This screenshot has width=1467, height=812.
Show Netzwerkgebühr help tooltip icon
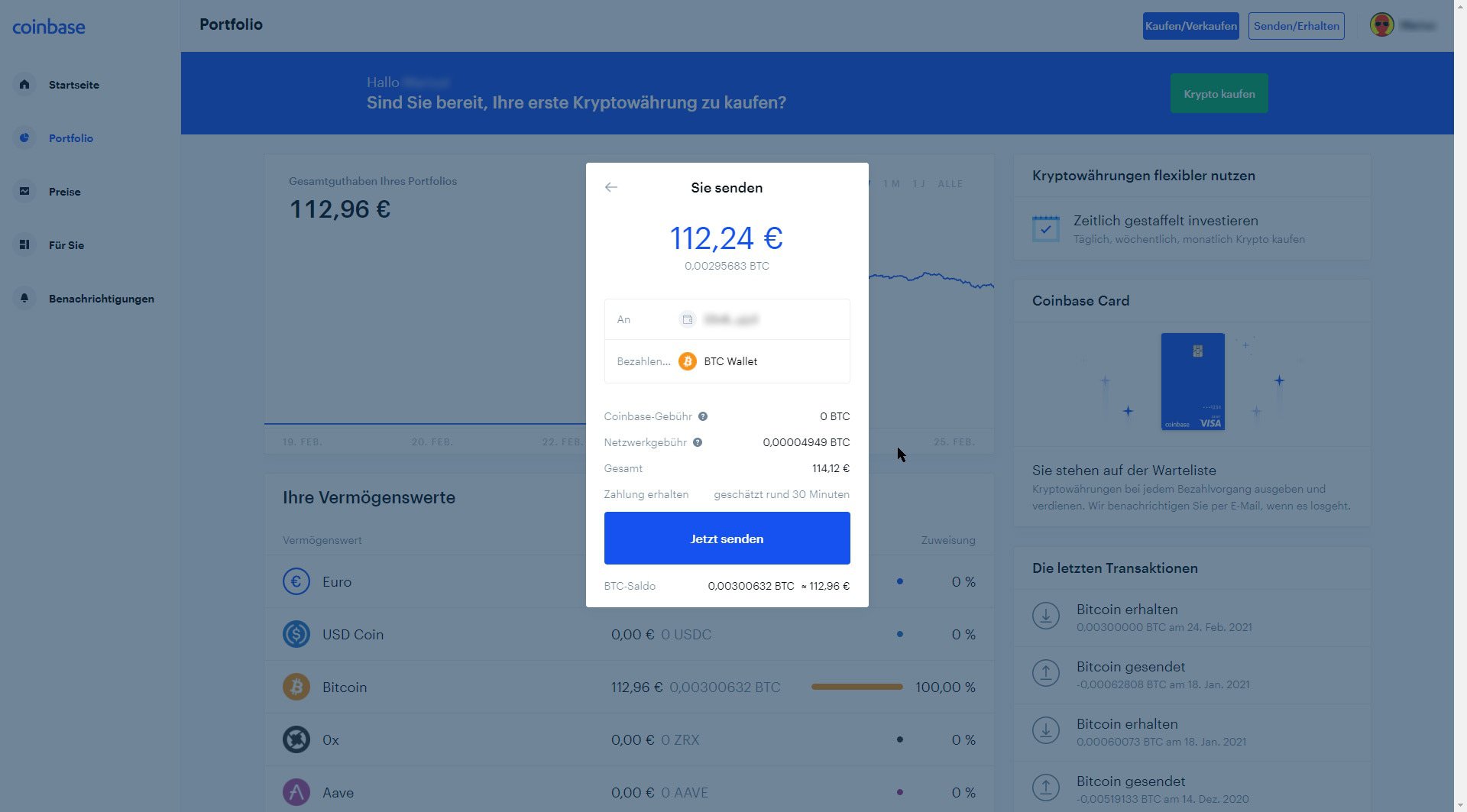tap(698, 442)
